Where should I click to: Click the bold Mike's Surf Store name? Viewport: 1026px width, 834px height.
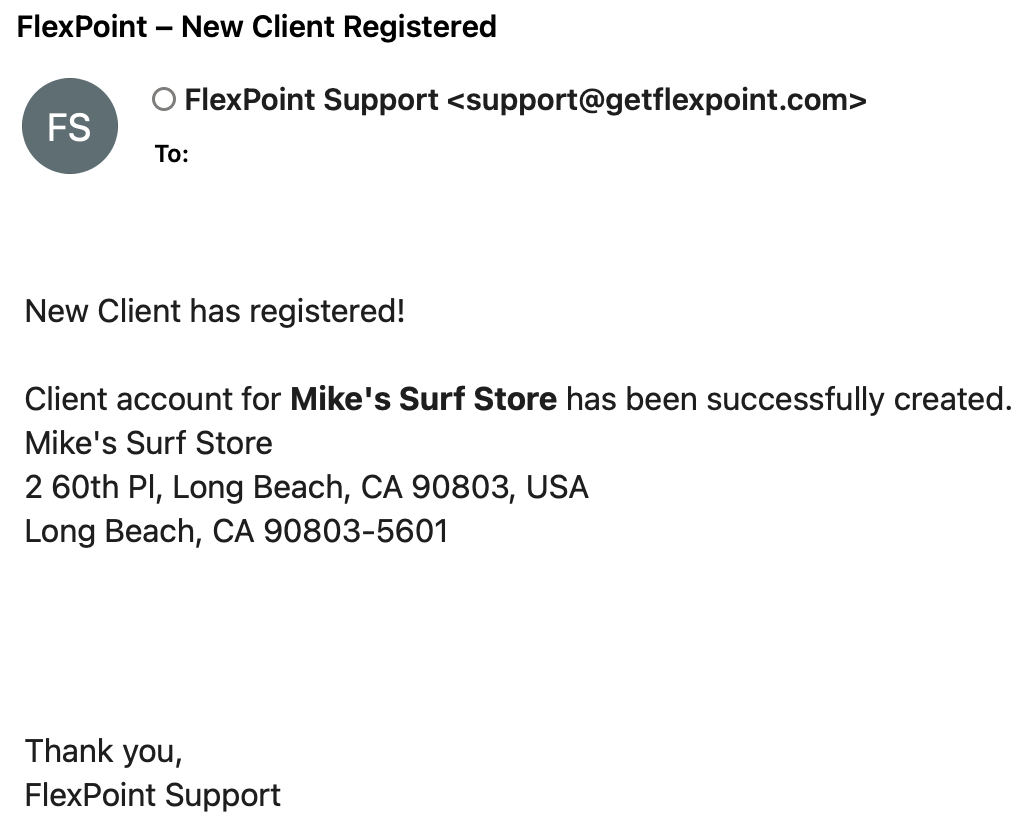(x=423, y=399)
